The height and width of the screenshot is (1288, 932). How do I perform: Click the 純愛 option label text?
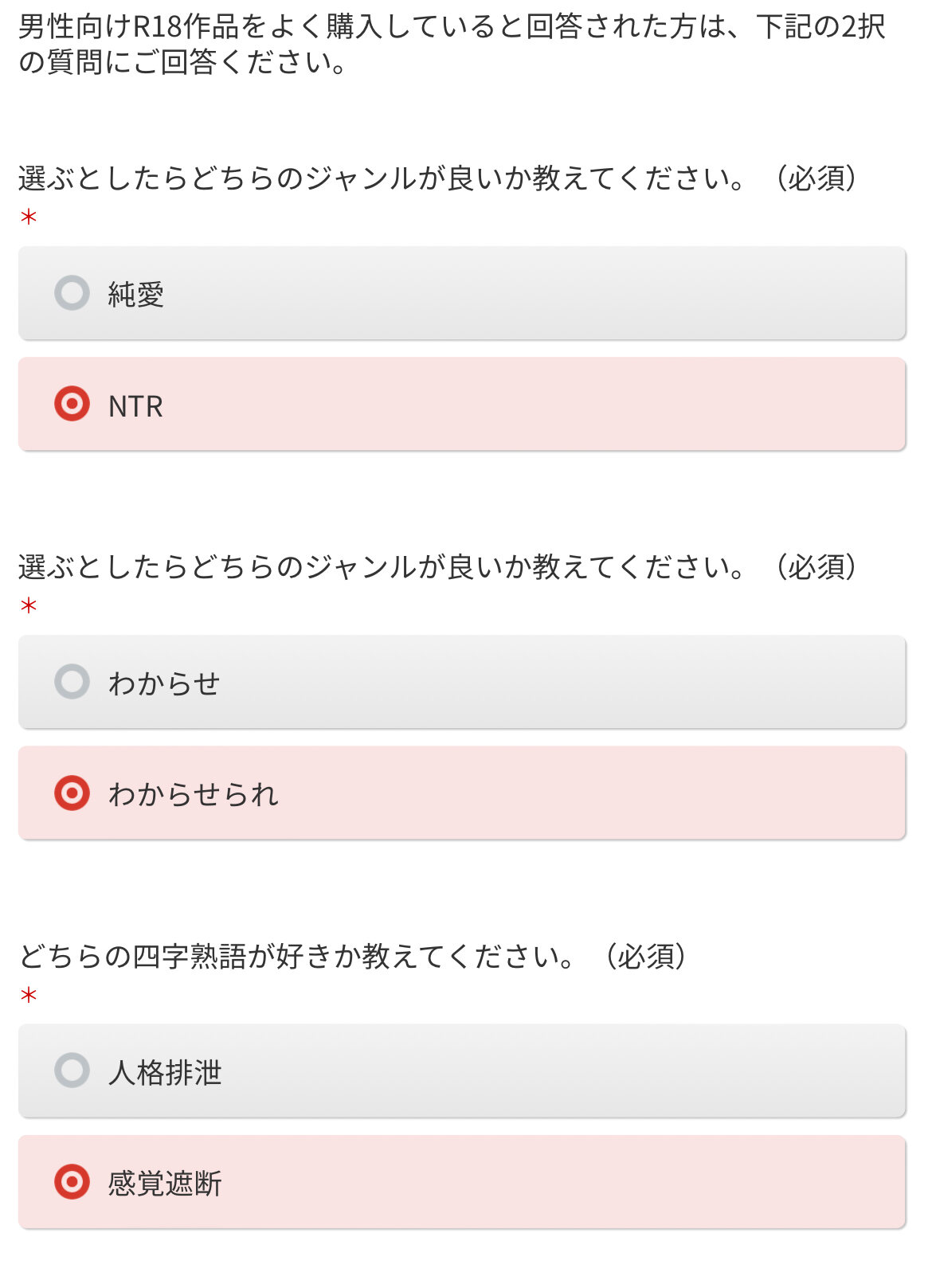tap(136, 295)
